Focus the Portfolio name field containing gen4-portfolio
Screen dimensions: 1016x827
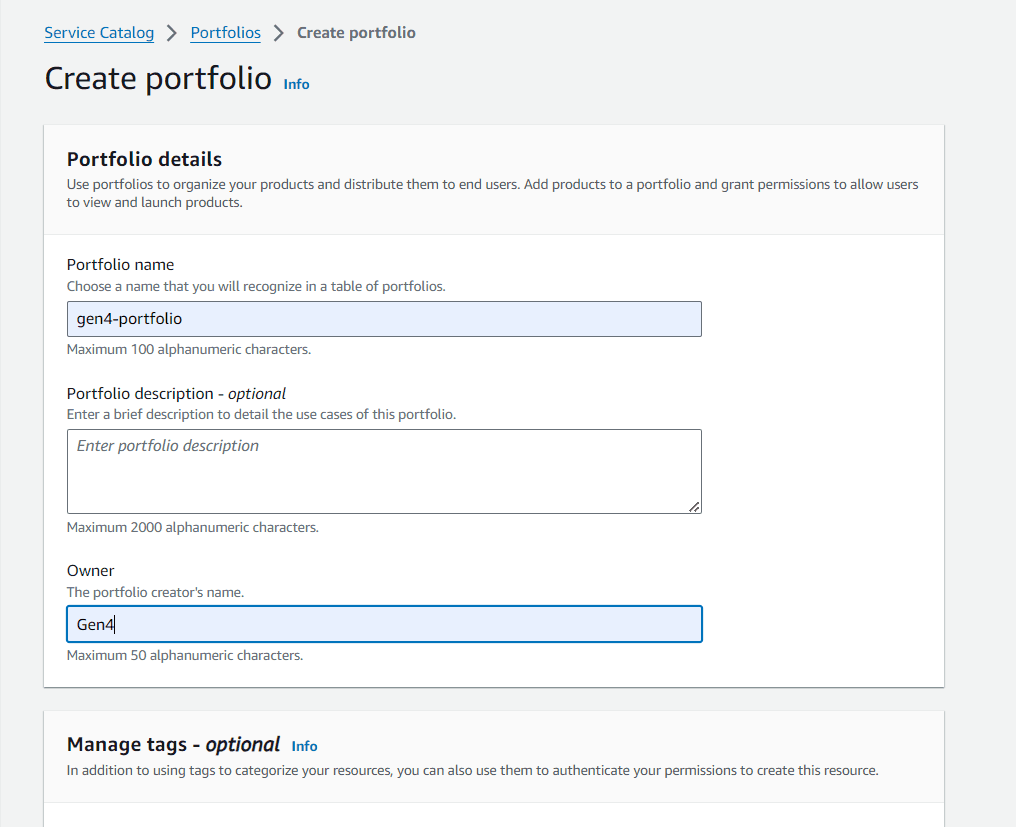tap(384, 319)
